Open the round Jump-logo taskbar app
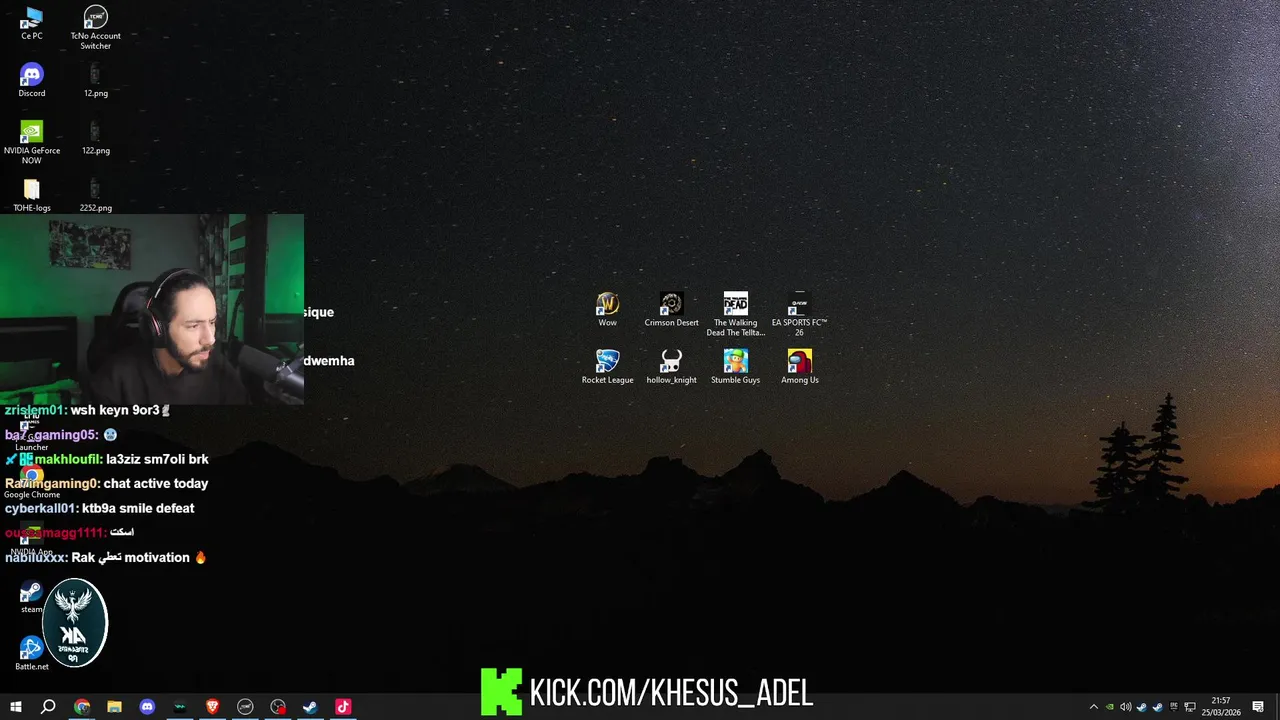Image resolution: width=1280 pixels, height=720 pixels. 245,707
